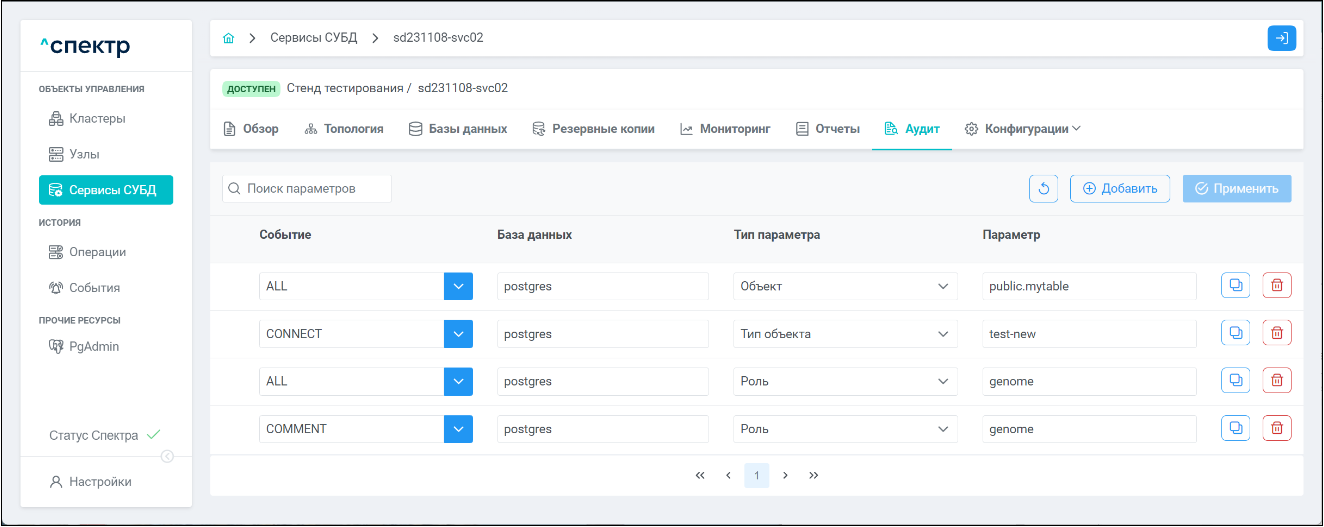Viewport: 1324px width, 527px height.
Task: Collapse the sidebar with arrow icon
Action: point(168,456)
